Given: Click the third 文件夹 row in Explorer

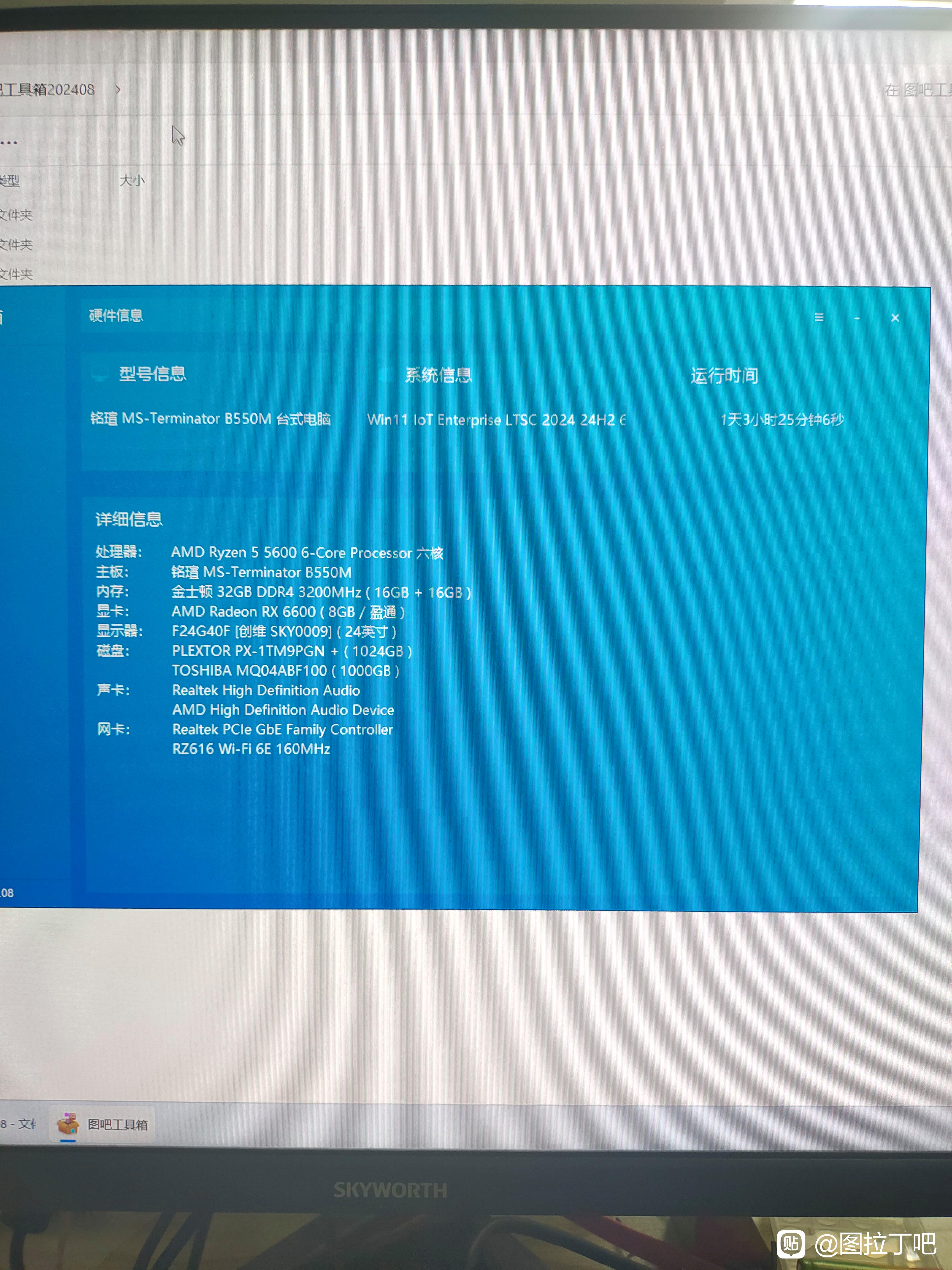Looking at the screenshot, I should click(x=16, y=275).
